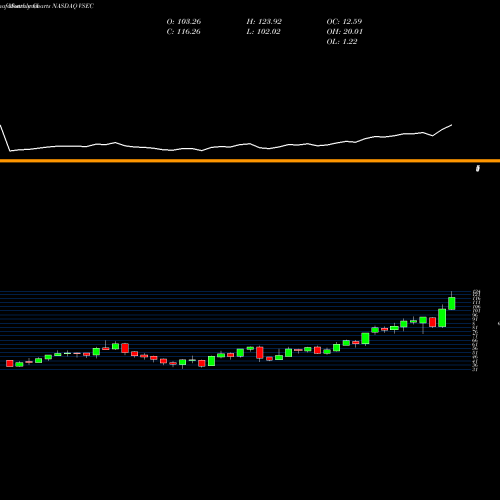This screenshot has height=500, width=500.
Task: Click the high price value H: 123.92
Action: [x=264, y=22]
